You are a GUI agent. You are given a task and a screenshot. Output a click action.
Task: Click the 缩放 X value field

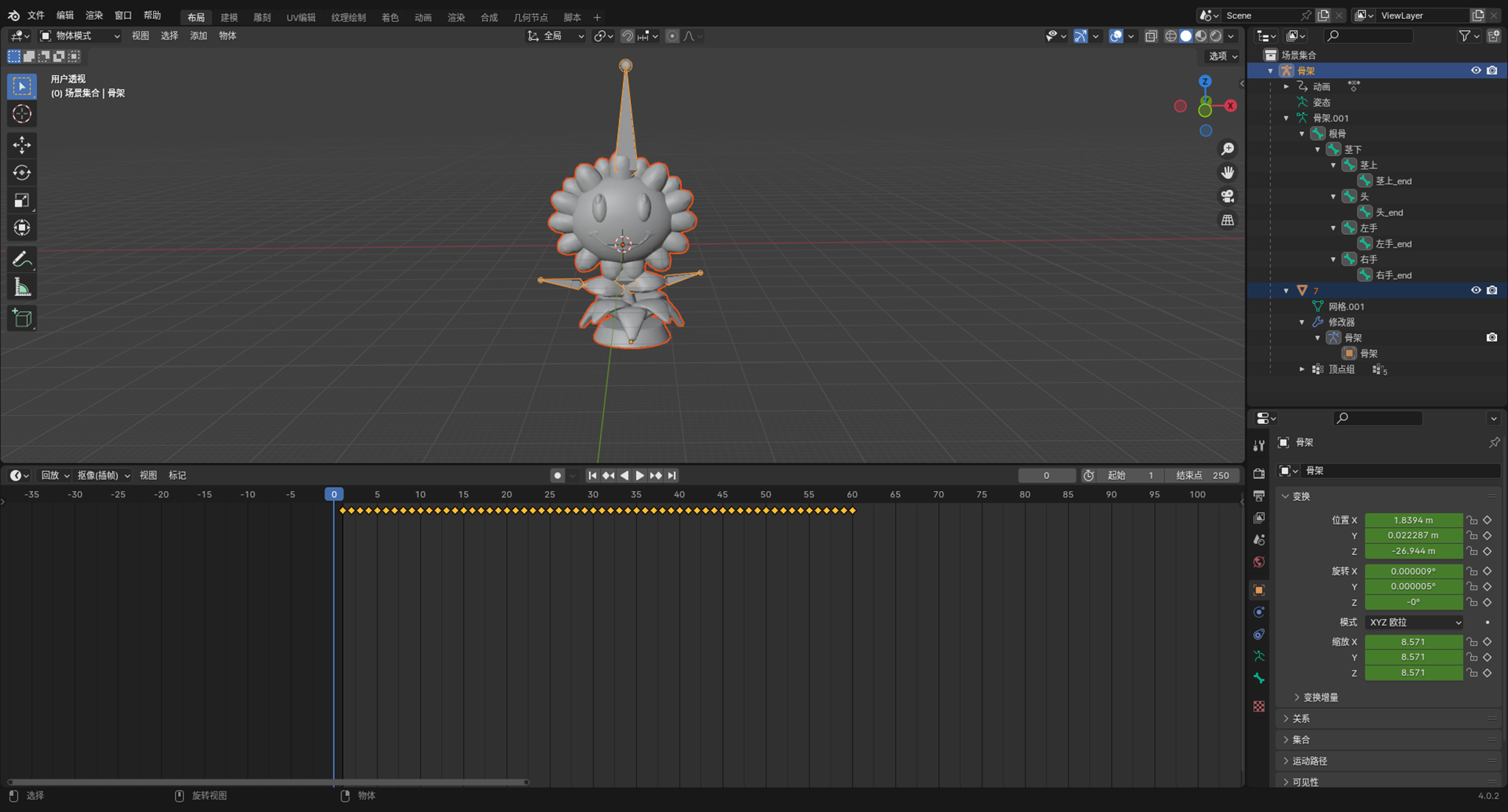(1413, 642)
